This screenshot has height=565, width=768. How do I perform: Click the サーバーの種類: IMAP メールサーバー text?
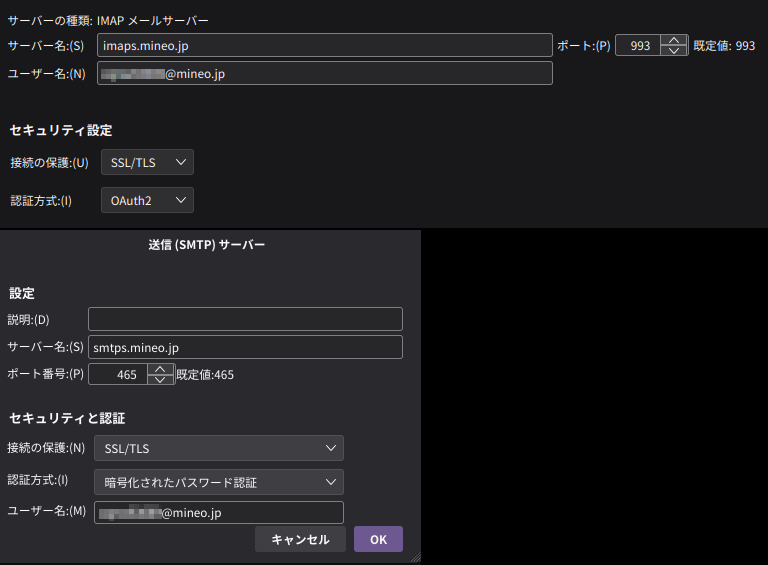tap(108, 21)
